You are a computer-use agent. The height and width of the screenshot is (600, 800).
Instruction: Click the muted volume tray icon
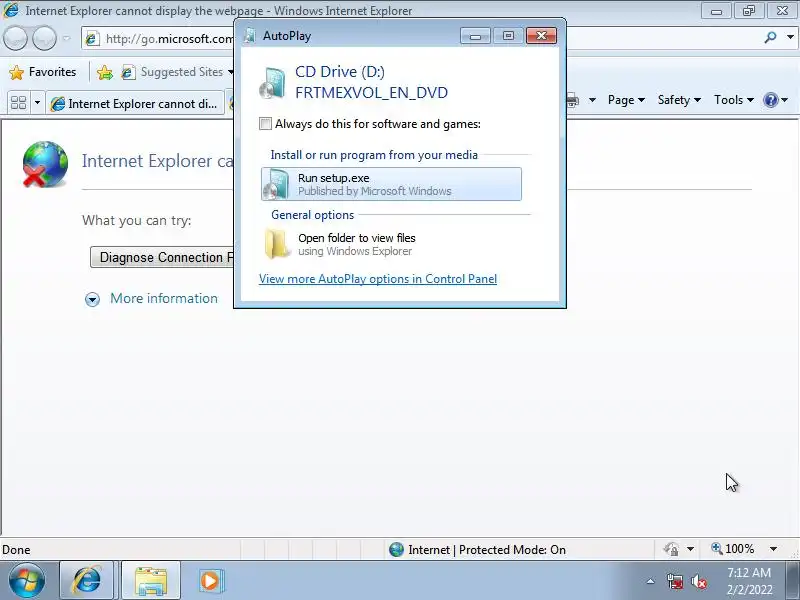click(x=699, y=581)
